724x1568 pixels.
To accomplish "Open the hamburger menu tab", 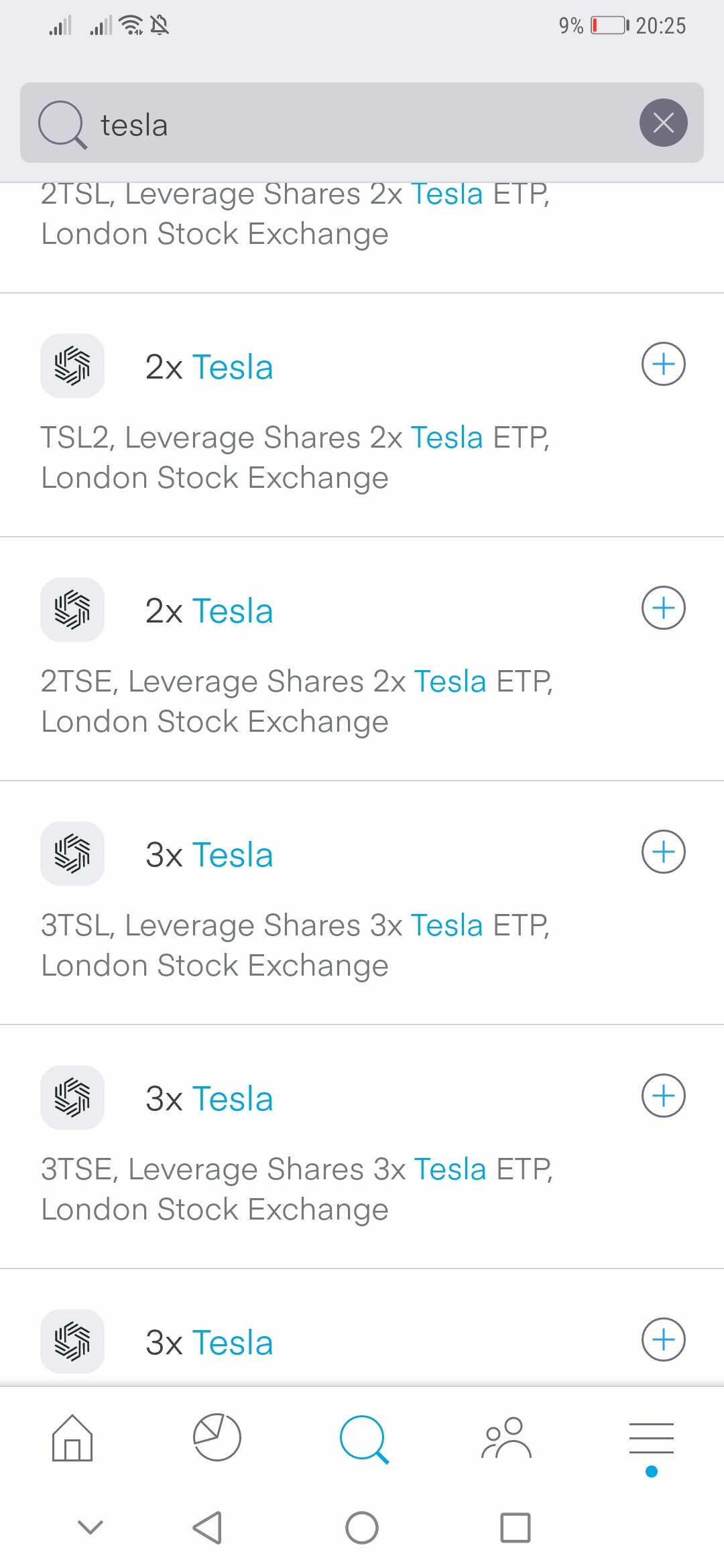I will pyautogui.click(x=651, y=1438).
